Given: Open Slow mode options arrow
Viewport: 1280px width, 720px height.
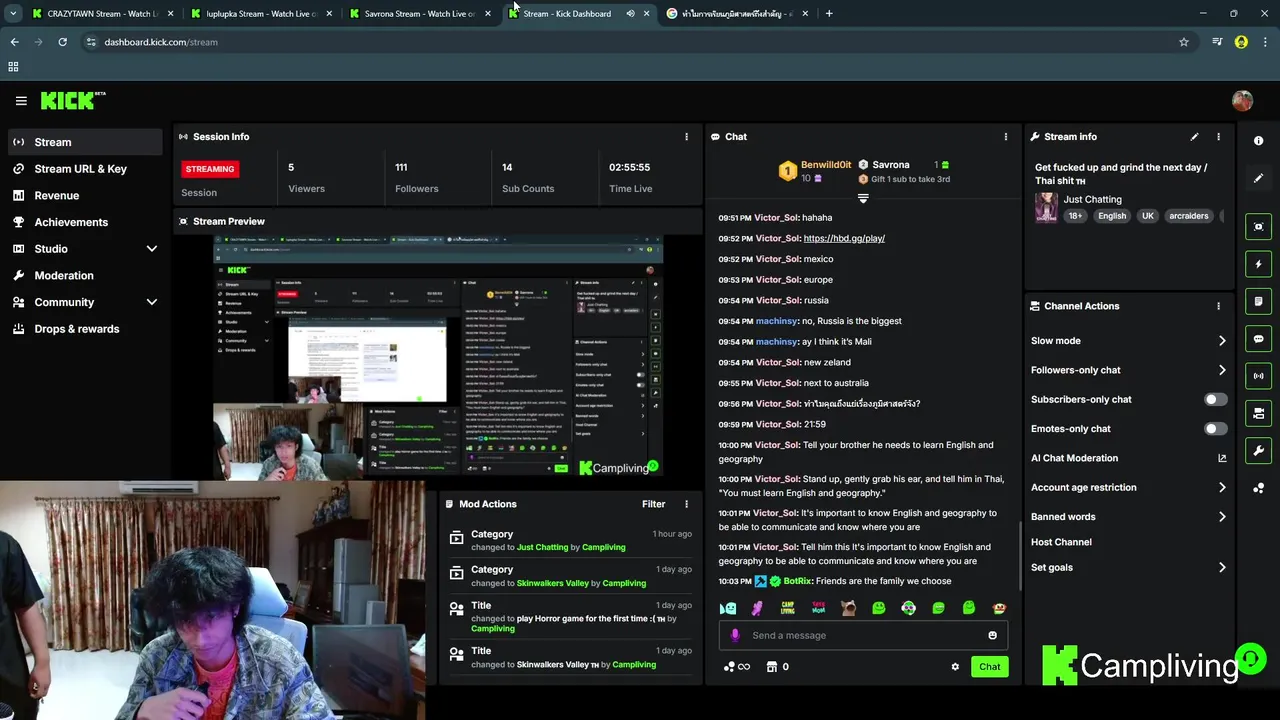Looking at the screenshot, I should (x=1222, y=341).
